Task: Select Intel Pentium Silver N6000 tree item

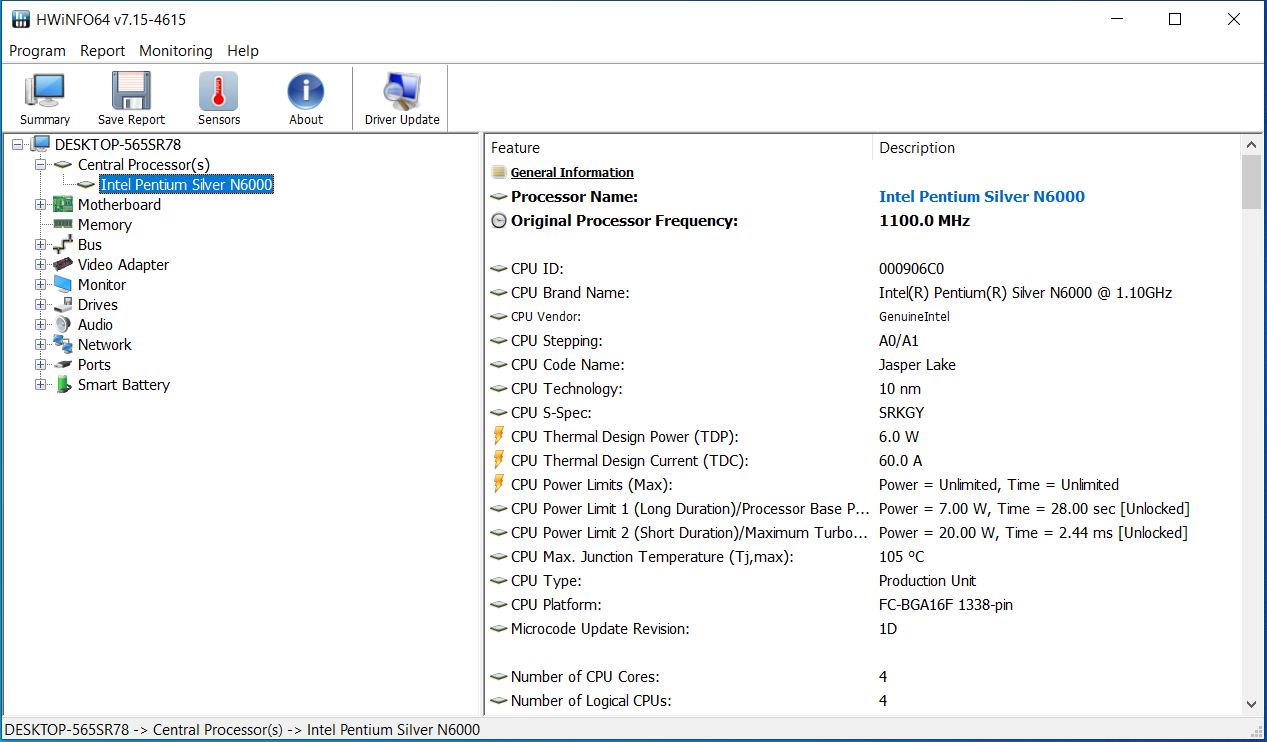Action: coord(186,185)
